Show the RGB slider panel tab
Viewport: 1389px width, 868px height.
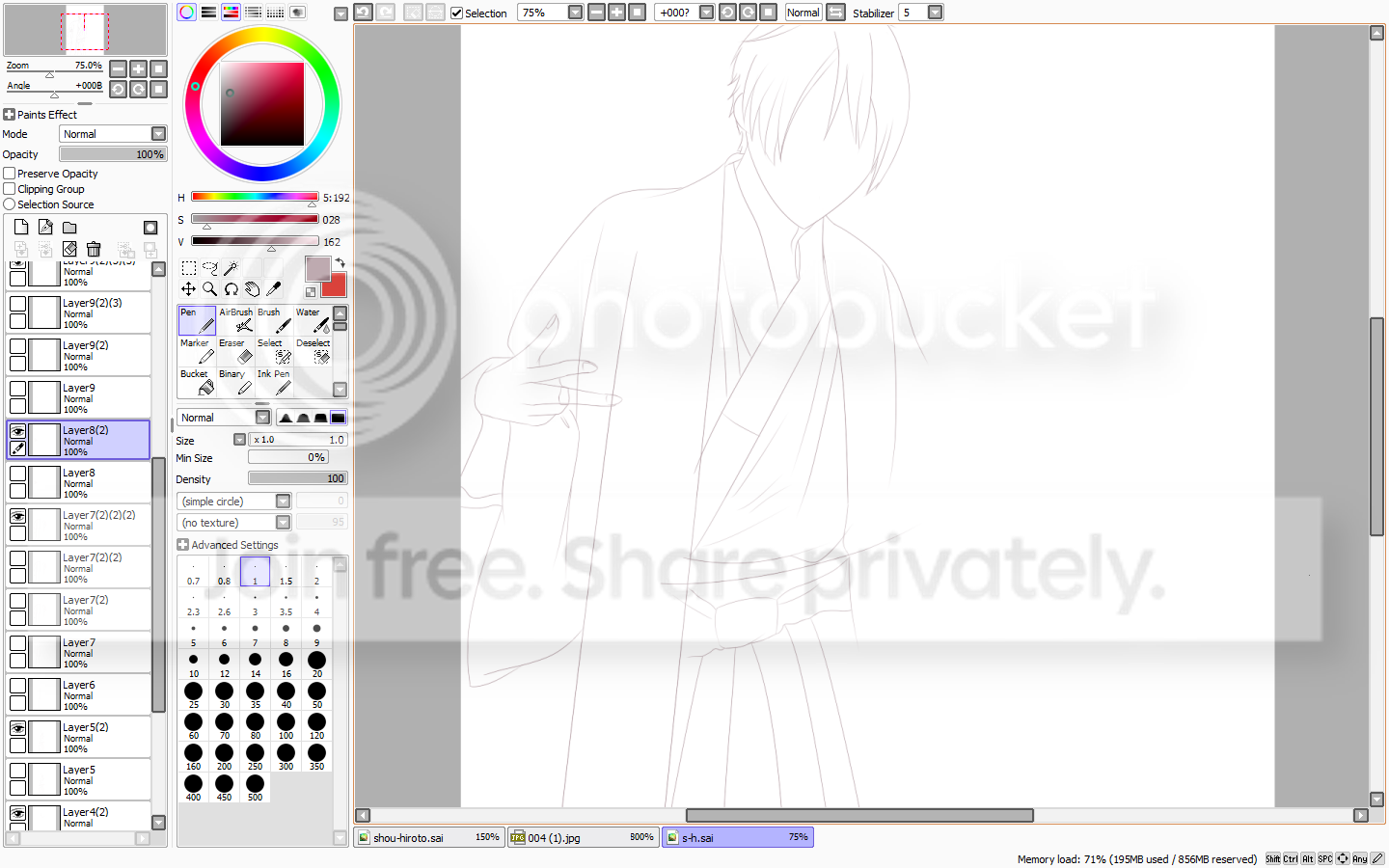point(208,13)
